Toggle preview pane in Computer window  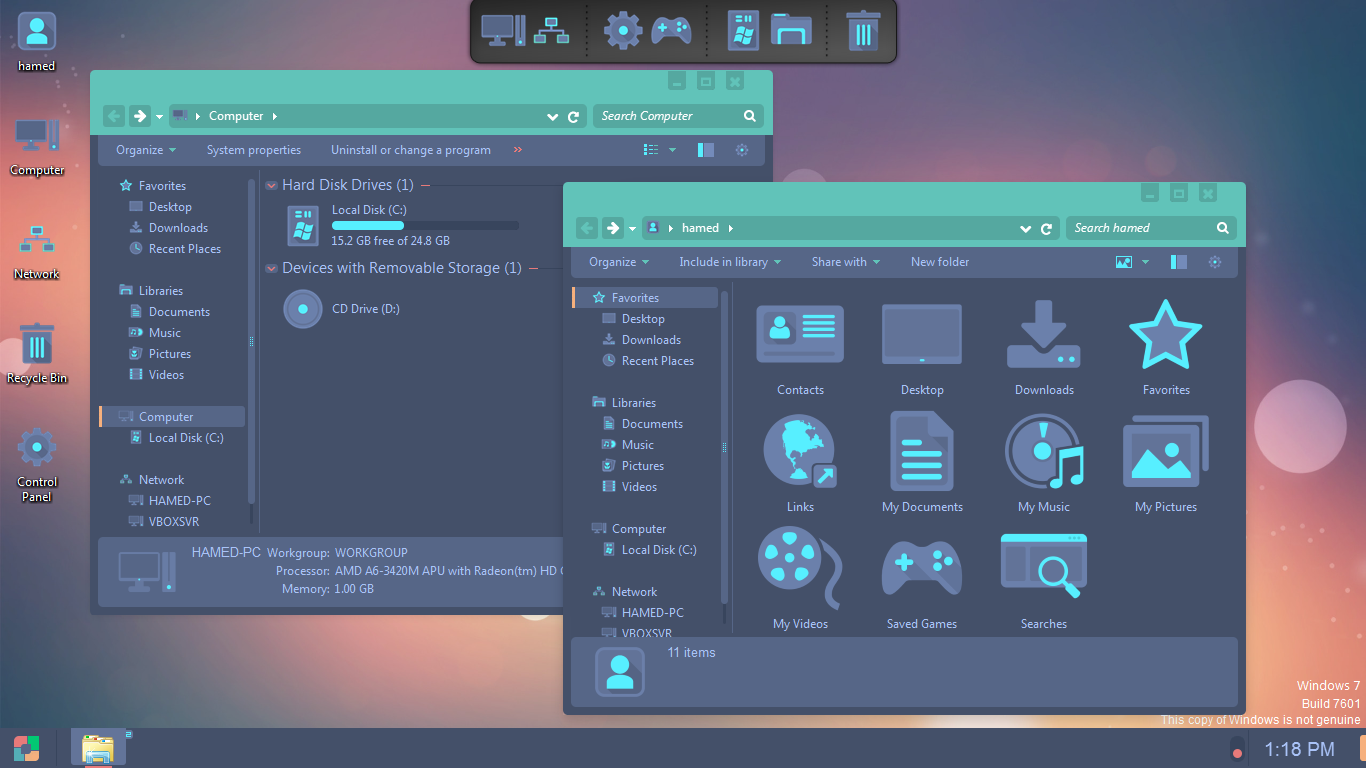point(706,150)
